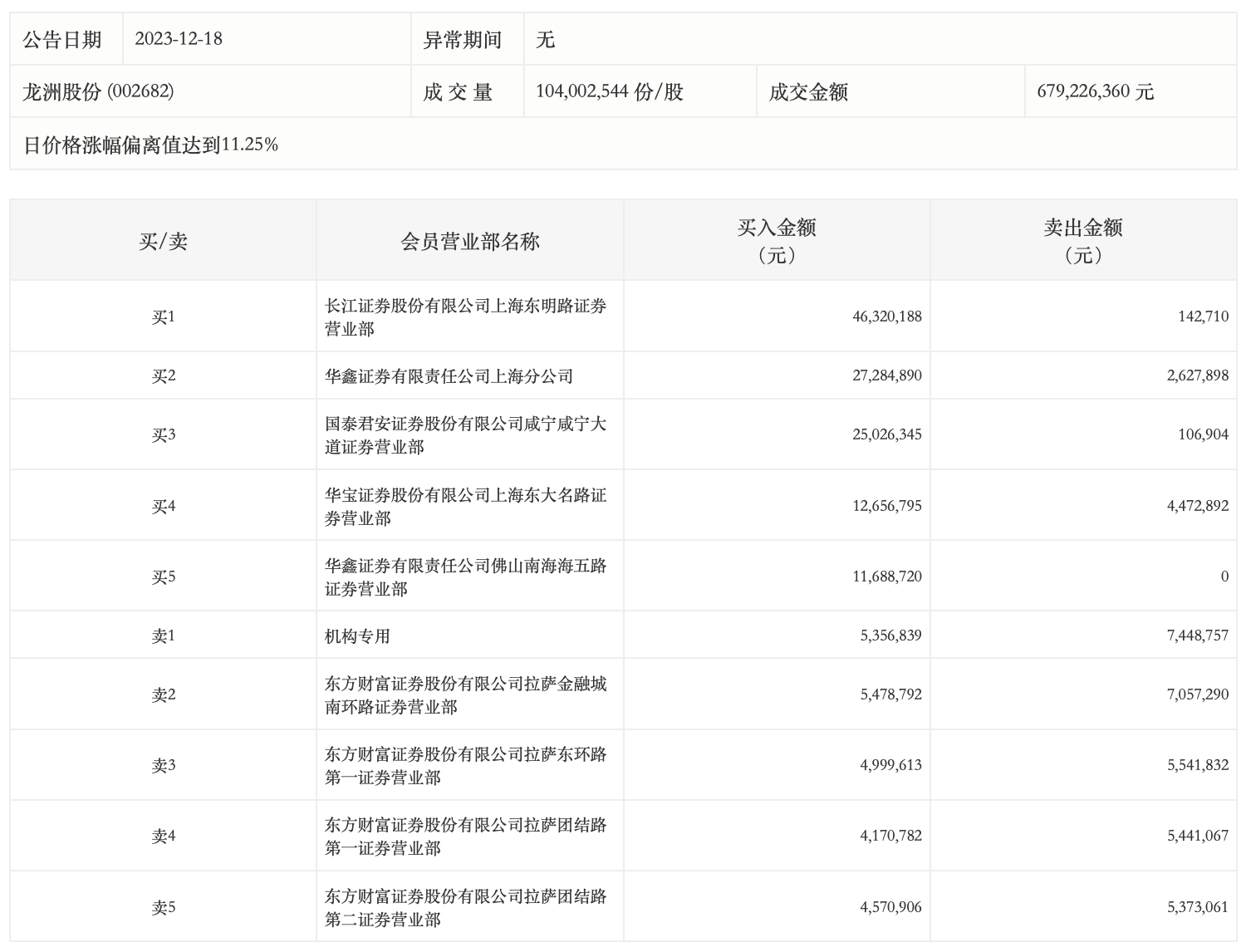Select sell amount 142,710

point(1203,317)
